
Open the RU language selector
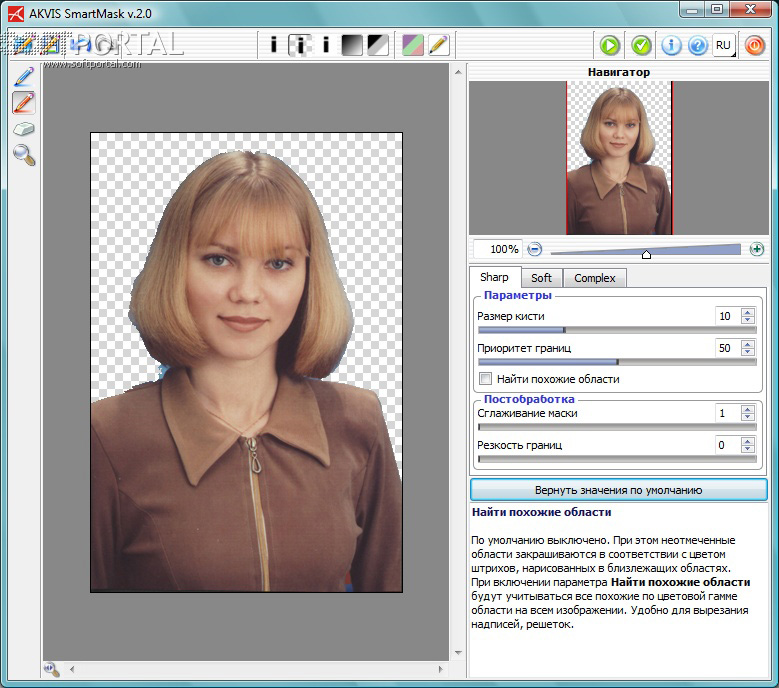725,45
